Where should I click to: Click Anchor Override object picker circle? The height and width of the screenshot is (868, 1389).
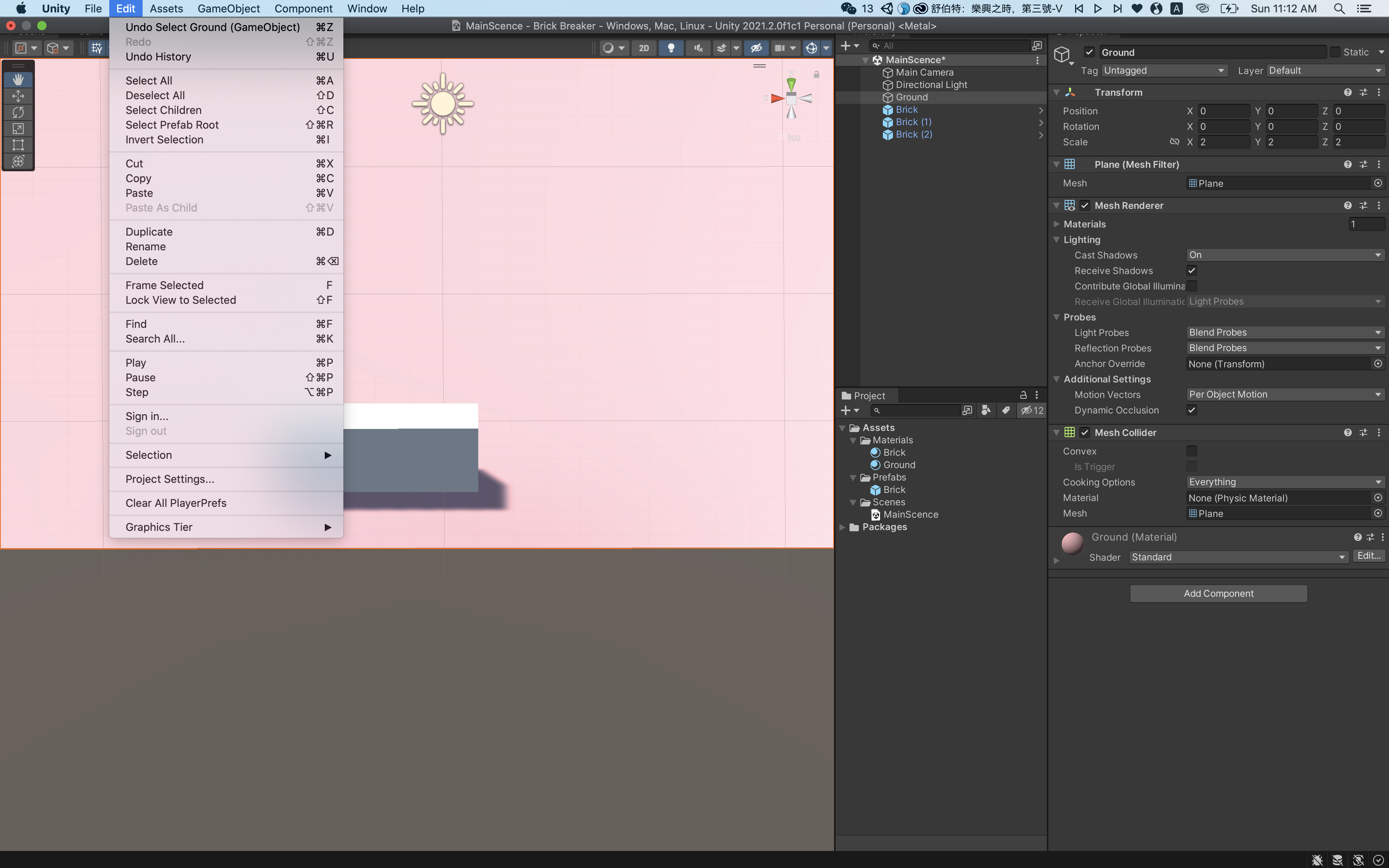1377,363
